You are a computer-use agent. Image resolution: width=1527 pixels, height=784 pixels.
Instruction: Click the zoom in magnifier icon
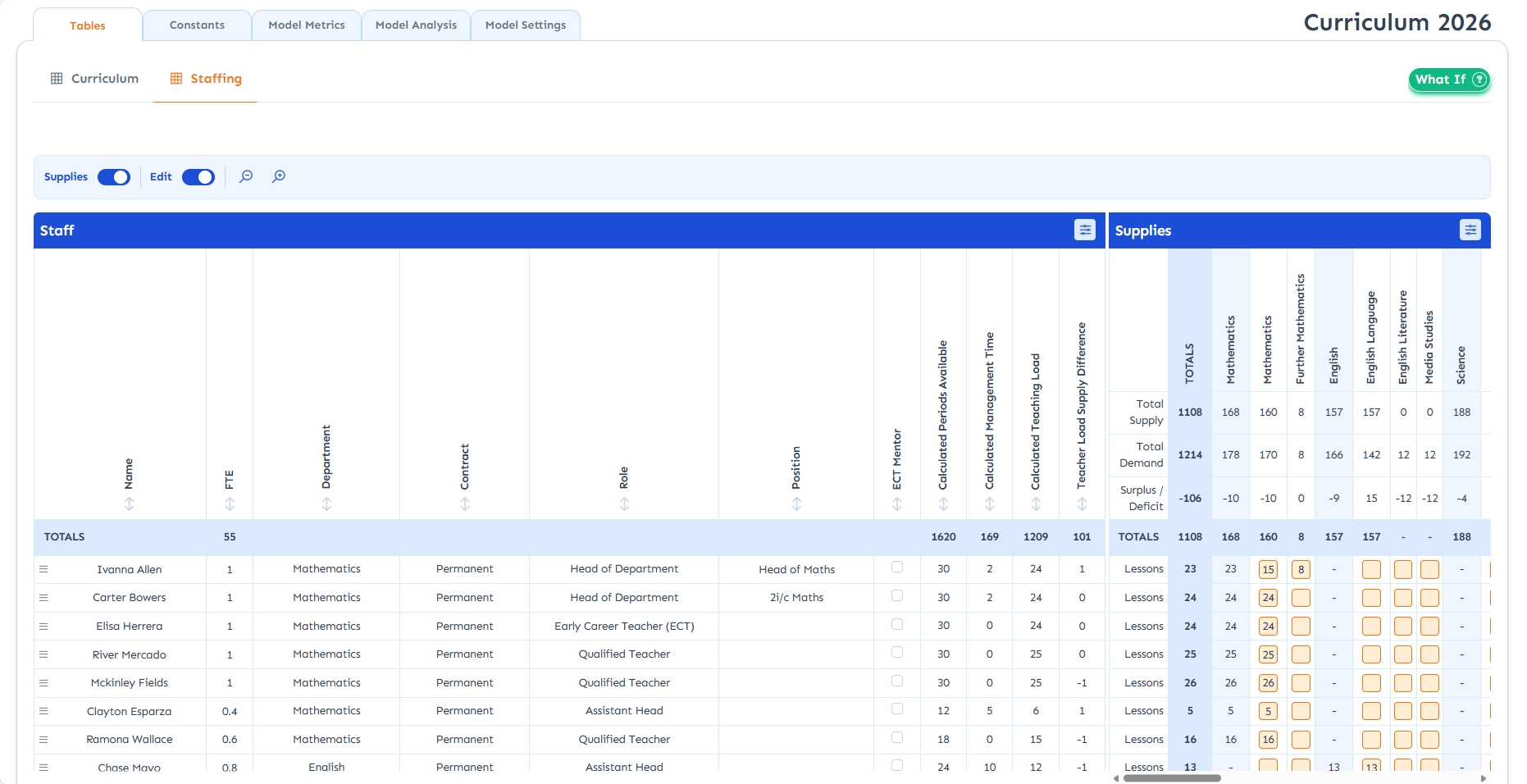pyautogui.click(x=279, y=176)
